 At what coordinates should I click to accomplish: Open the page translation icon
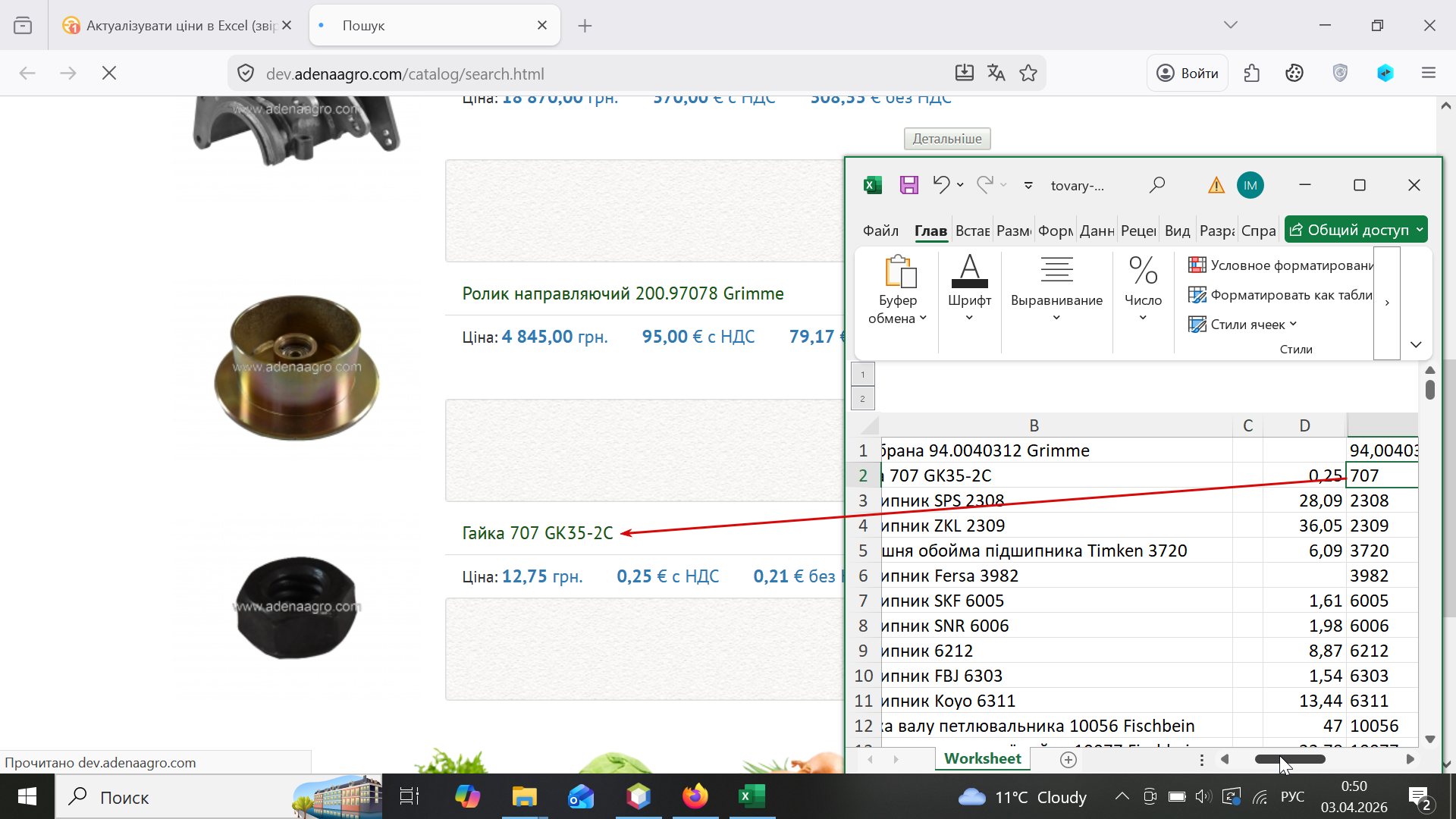tap(996, 74)
